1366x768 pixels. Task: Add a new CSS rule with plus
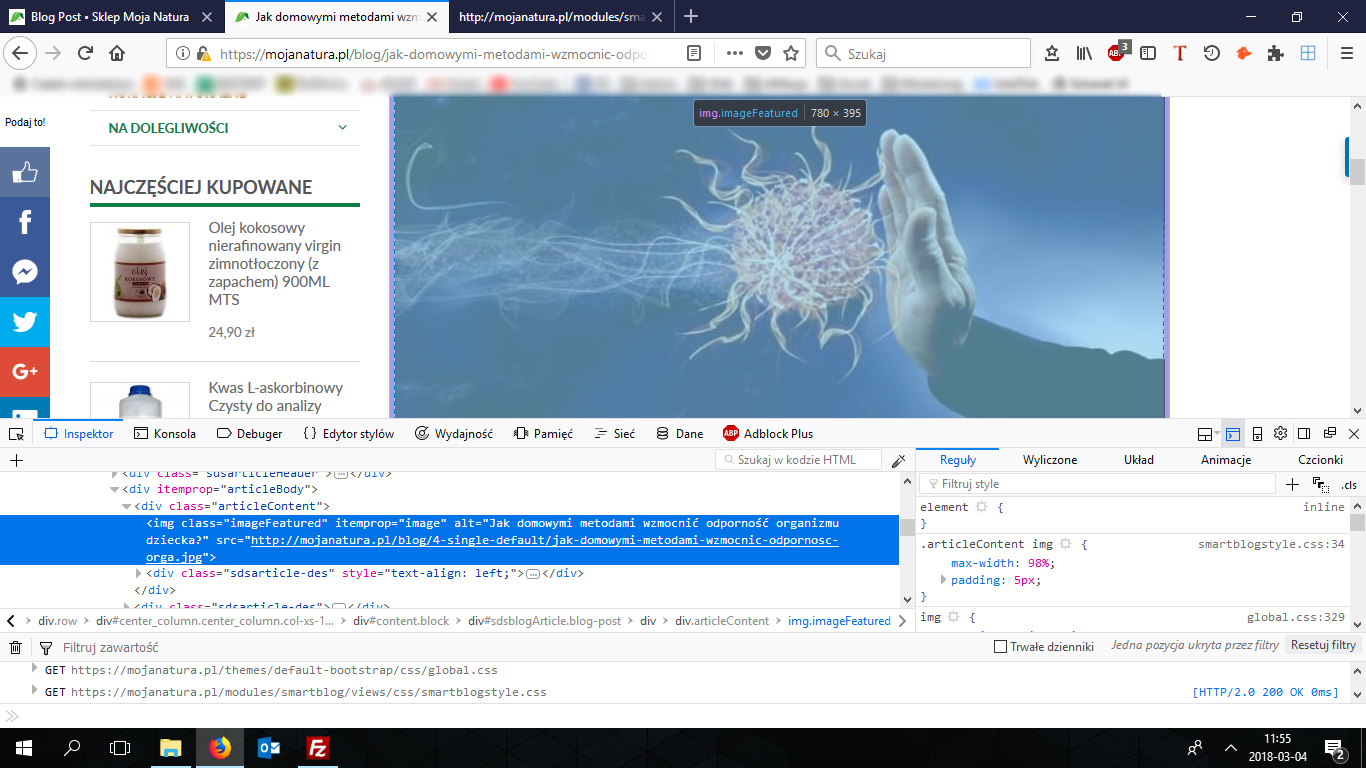click(1292, 484)
